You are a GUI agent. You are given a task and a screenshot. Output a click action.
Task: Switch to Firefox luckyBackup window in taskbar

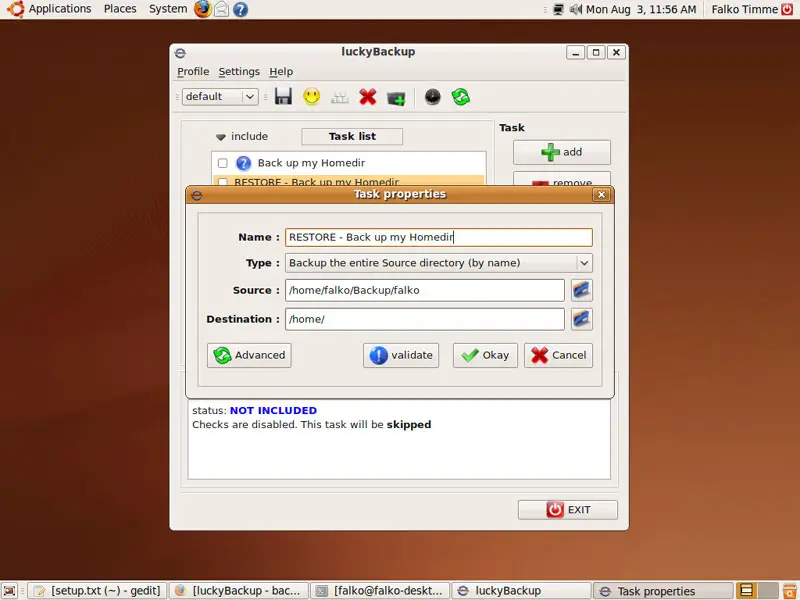[x=239, y=591]
